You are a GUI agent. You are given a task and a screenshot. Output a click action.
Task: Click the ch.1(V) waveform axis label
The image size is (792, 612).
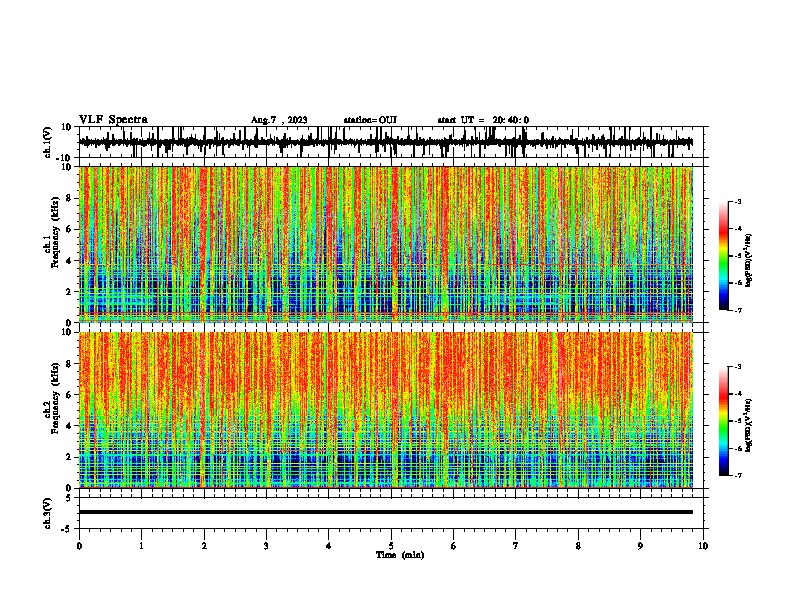[48, 142]
